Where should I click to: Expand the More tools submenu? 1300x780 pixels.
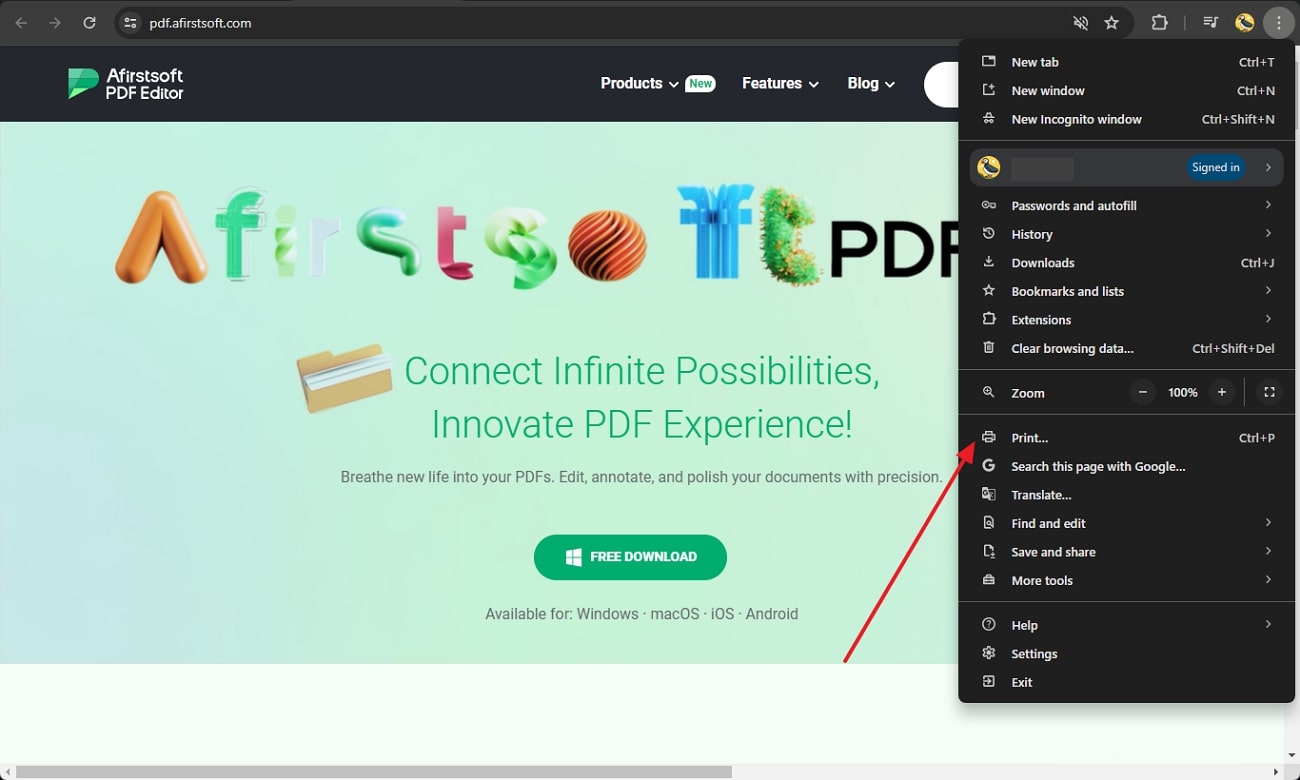(1126, 580)
